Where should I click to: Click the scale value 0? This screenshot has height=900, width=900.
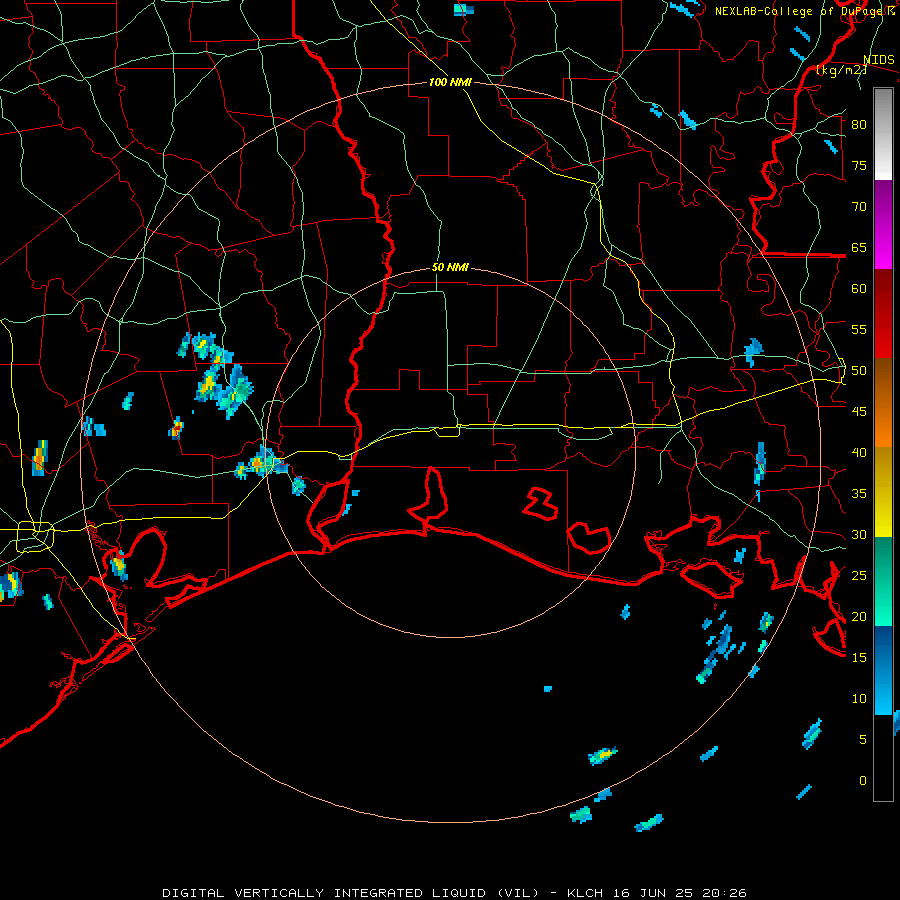point(862,781)
